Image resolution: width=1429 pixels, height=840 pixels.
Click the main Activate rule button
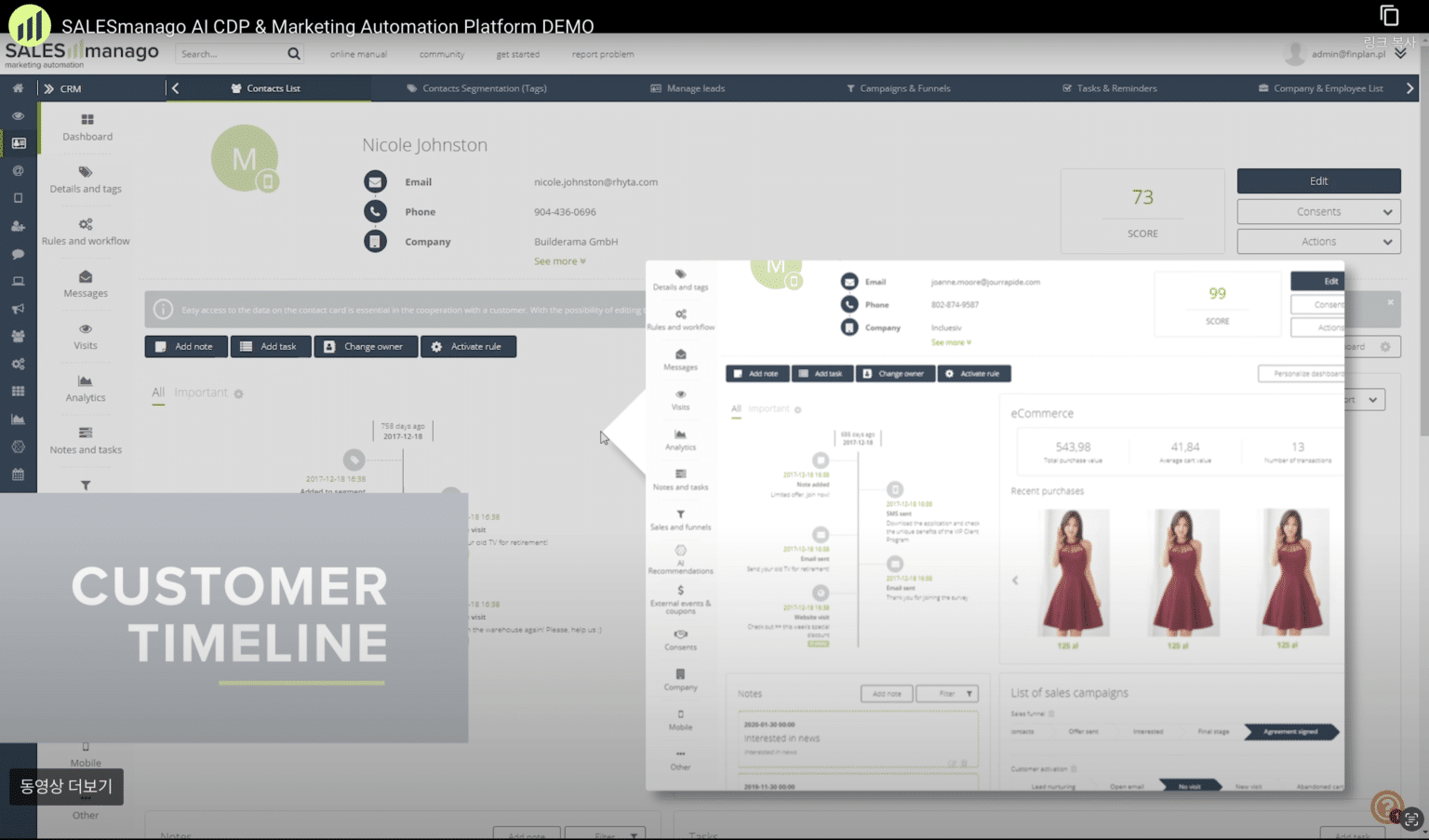click(468, 346)
